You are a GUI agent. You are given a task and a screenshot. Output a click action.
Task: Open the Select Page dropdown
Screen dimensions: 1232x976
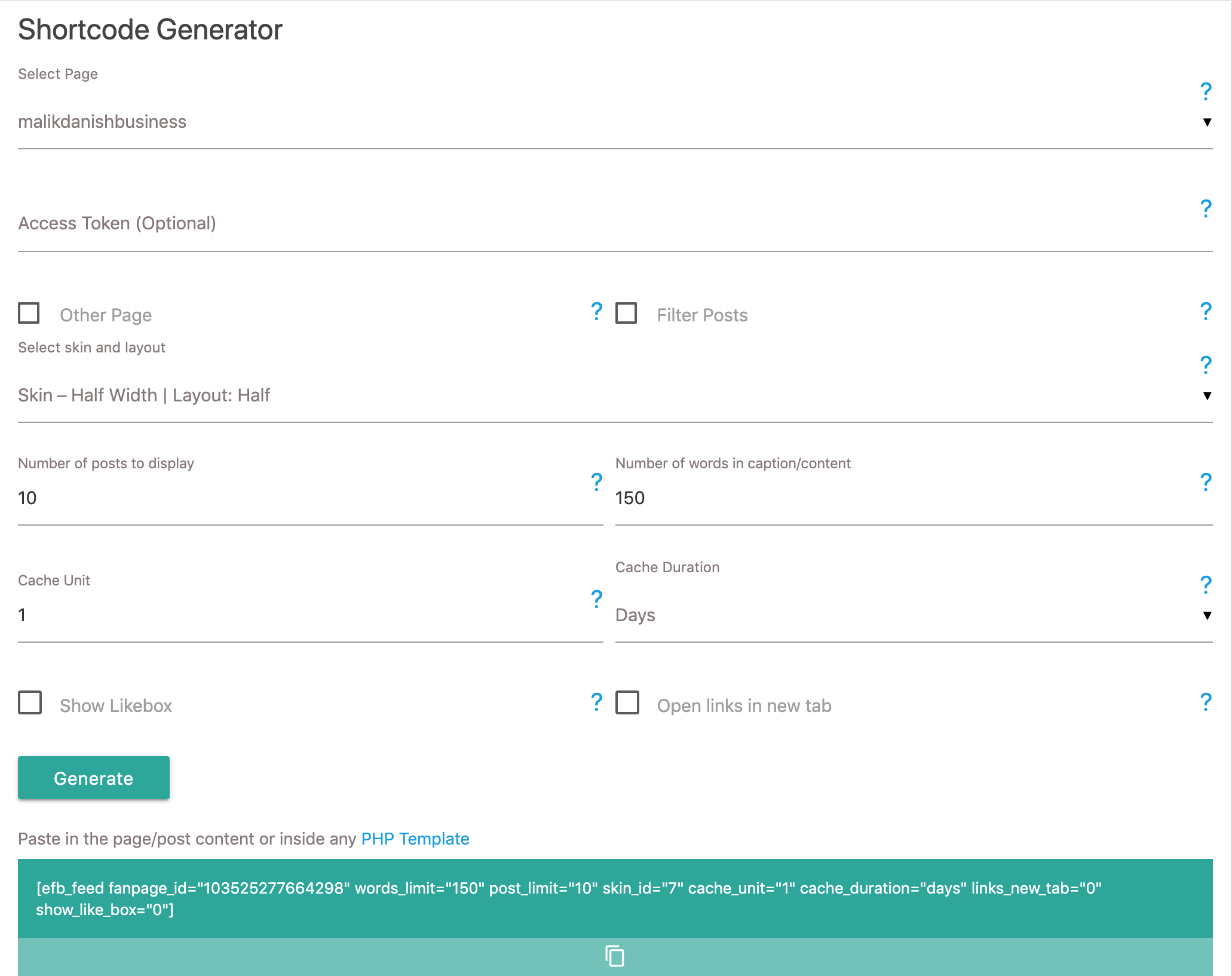coord(614,122)
